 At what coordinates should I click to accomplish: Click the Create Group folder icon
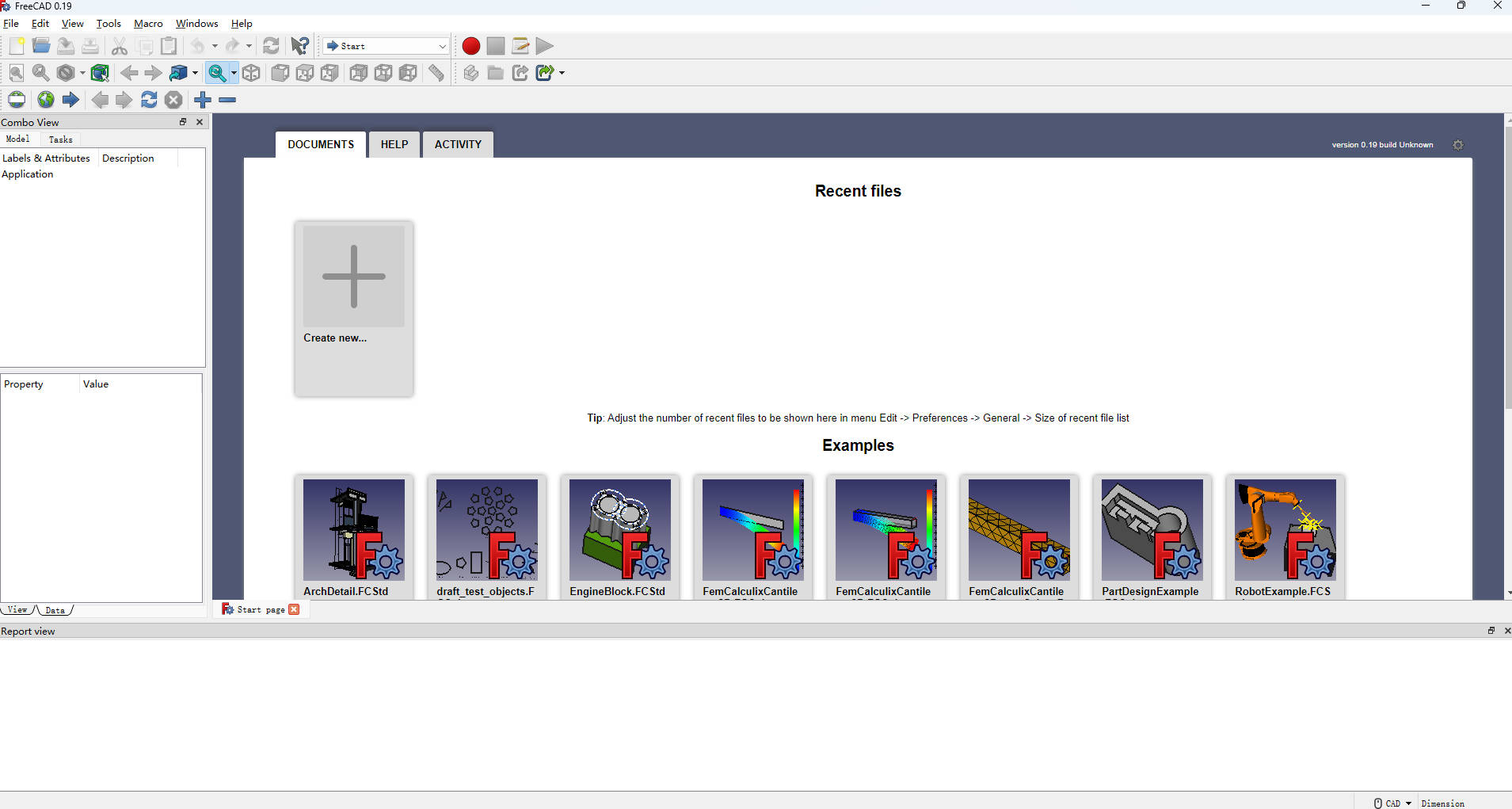tap(496, 73)
